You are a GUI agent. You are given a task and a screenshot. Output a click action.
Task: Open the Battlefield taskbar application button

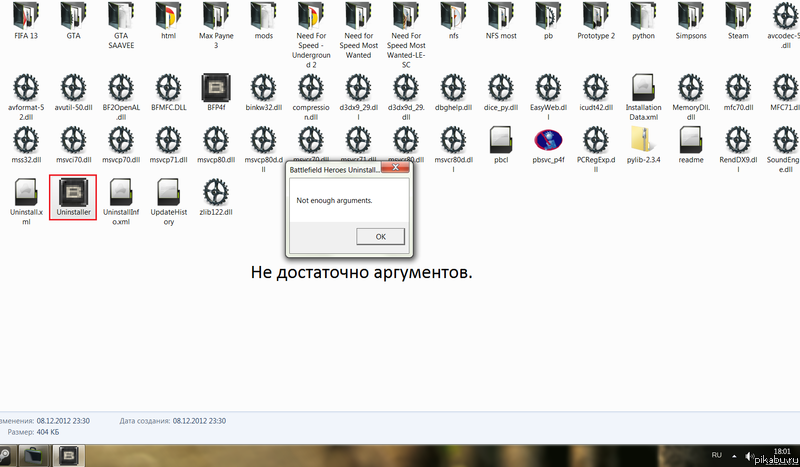point(69,455)
